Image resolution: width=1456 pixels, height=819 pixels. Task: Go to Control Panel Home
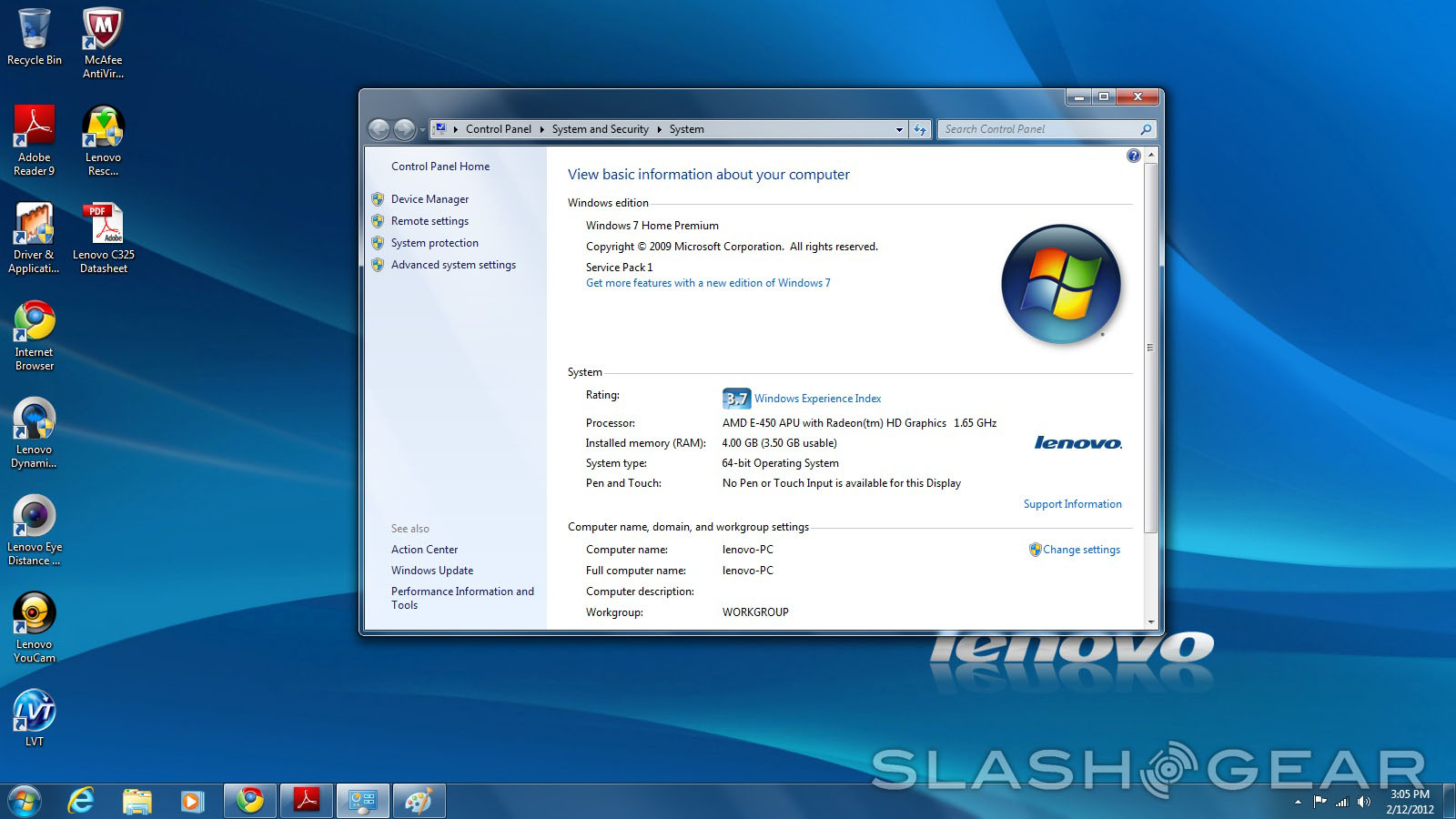(x=440, y=167)
